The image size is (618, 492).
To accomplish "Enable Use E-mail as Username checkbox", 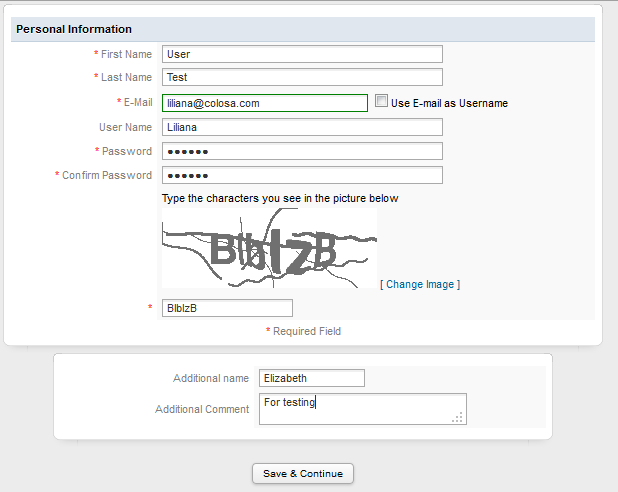I will 381,101.
